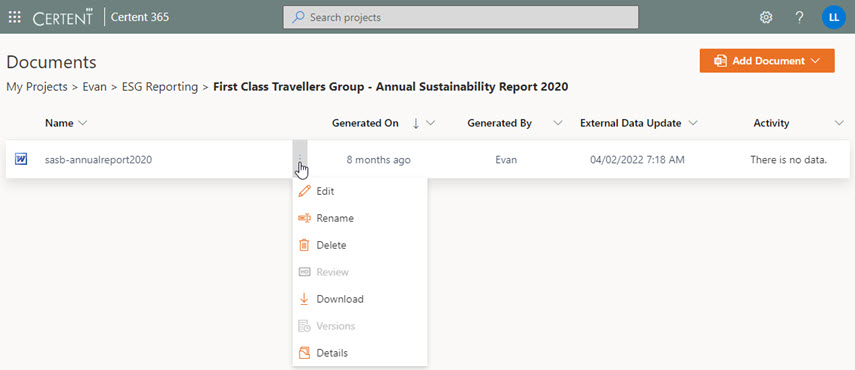Viewport: 855px width, 370px height.
Task: Choose Download from the context menu
Action: (x=360, y=299)
